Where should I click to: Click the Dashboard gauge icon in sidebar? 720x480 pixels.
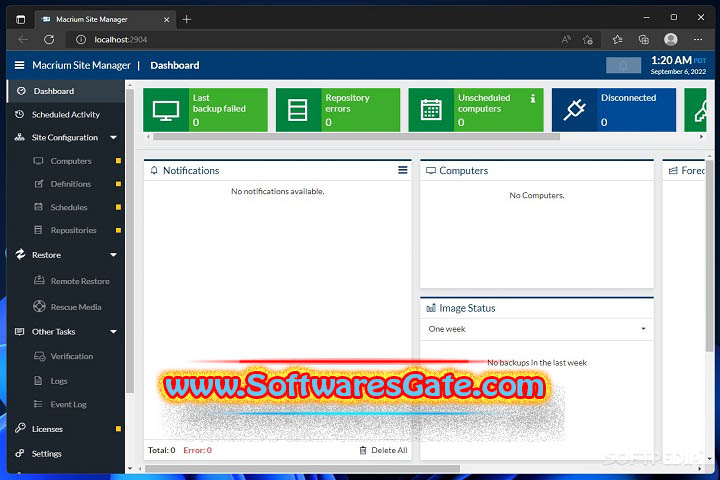[x=21, y=91]
